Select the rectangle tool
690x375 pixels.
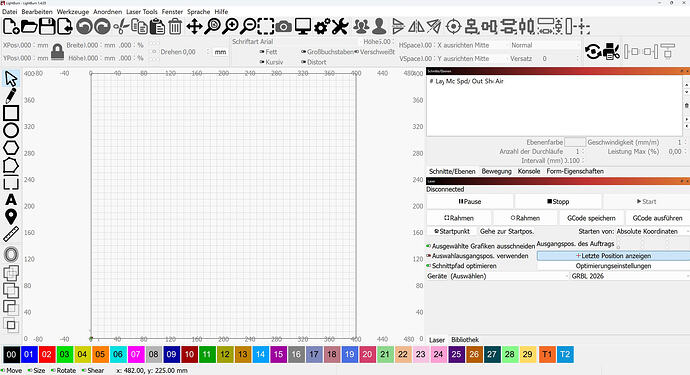[11, 113]
